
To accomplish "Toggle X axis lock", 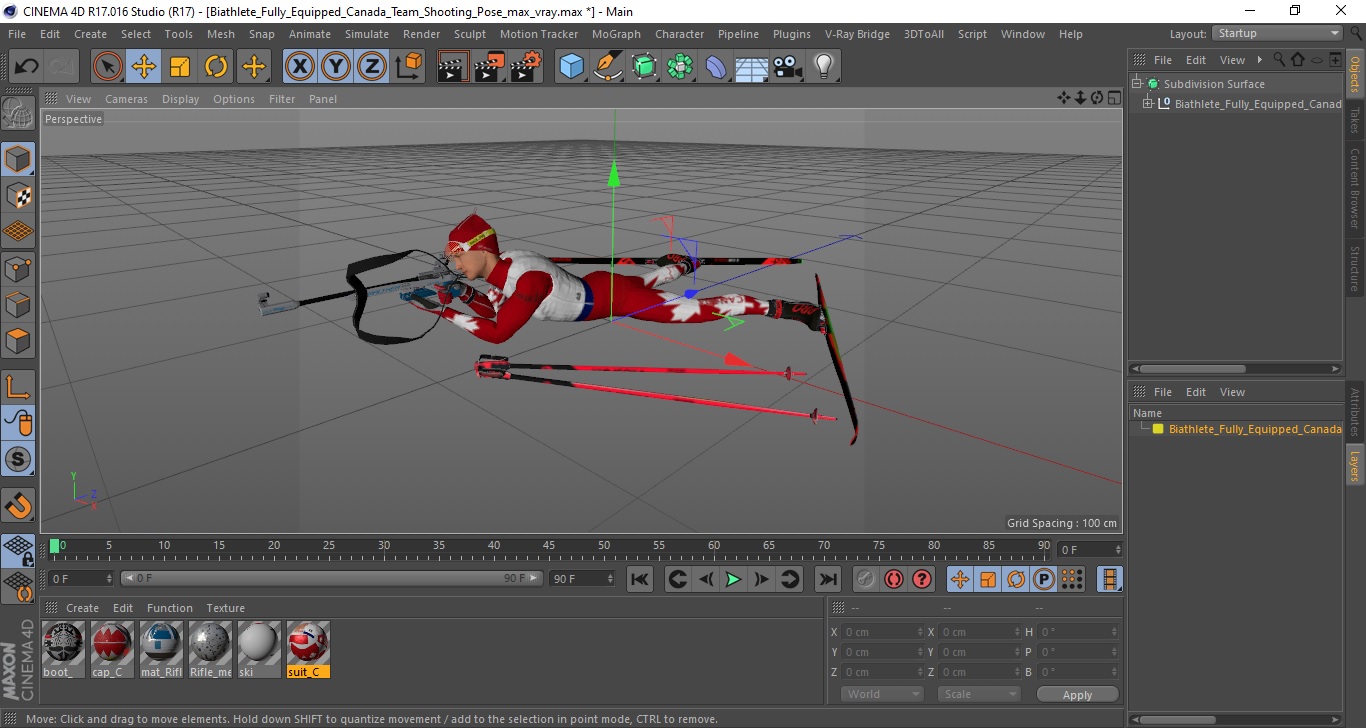I will (300, 67).
